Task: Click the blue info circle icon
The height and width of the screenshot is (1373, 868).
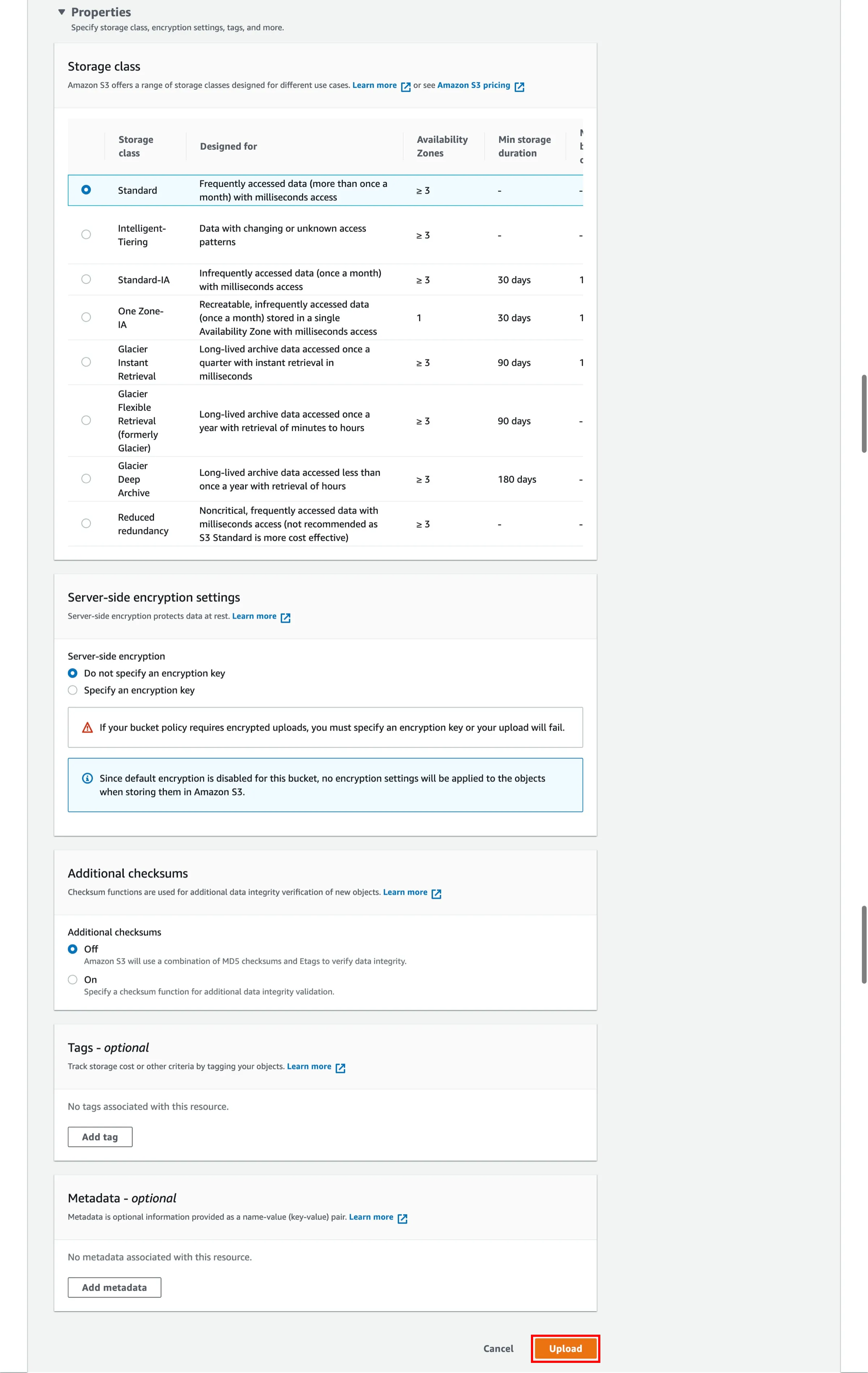Action: pos(87,778)
